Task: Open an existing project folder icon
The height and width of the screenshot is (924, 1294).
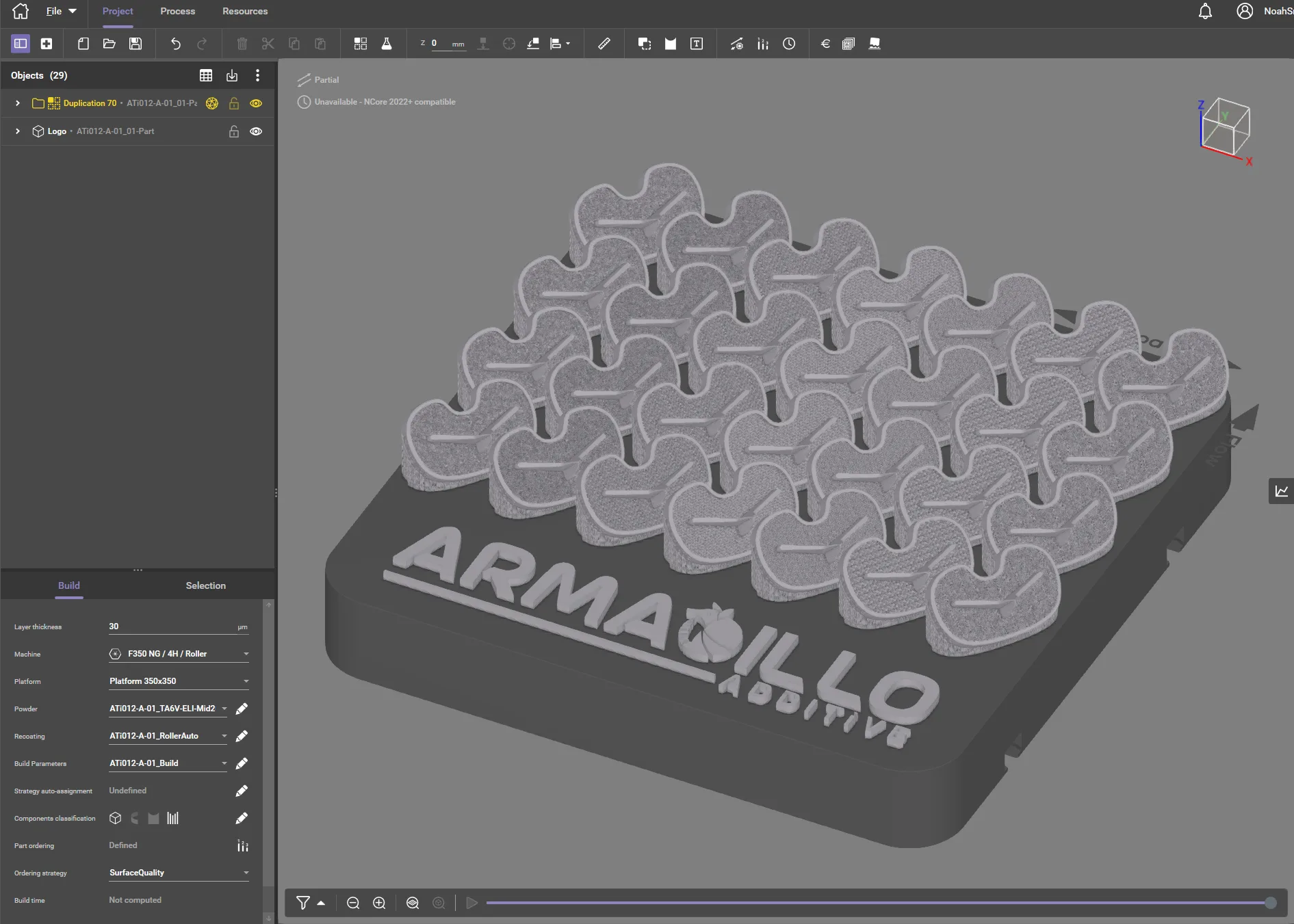Action: click(109, 44)
